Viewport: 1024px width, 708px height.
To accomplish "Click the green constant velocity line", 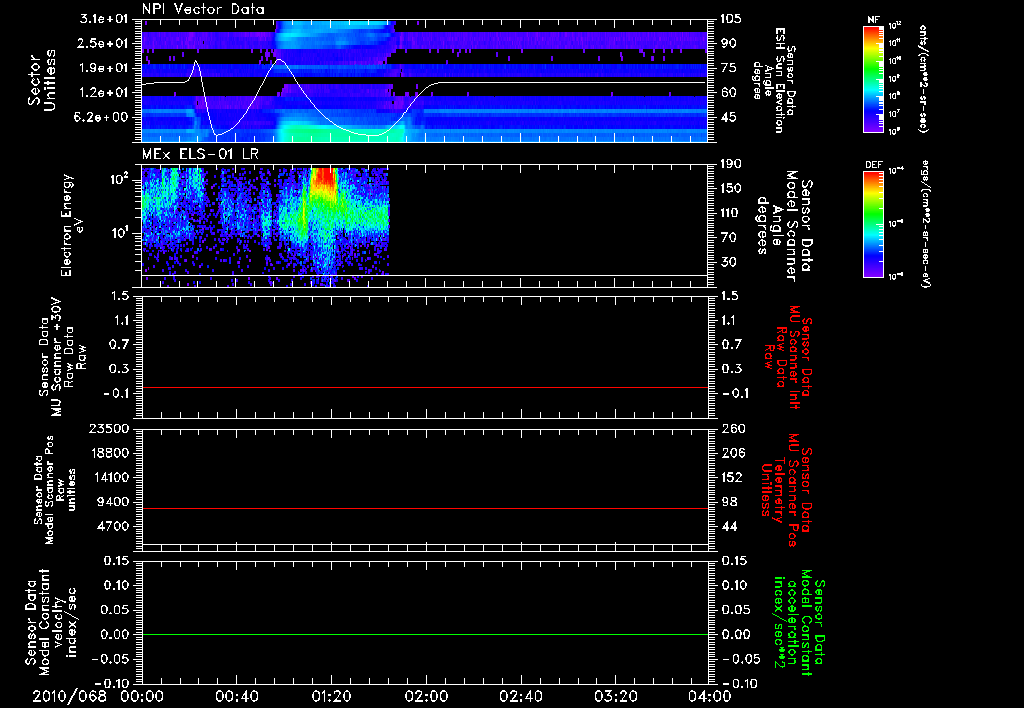I will [x=424, y=634].
